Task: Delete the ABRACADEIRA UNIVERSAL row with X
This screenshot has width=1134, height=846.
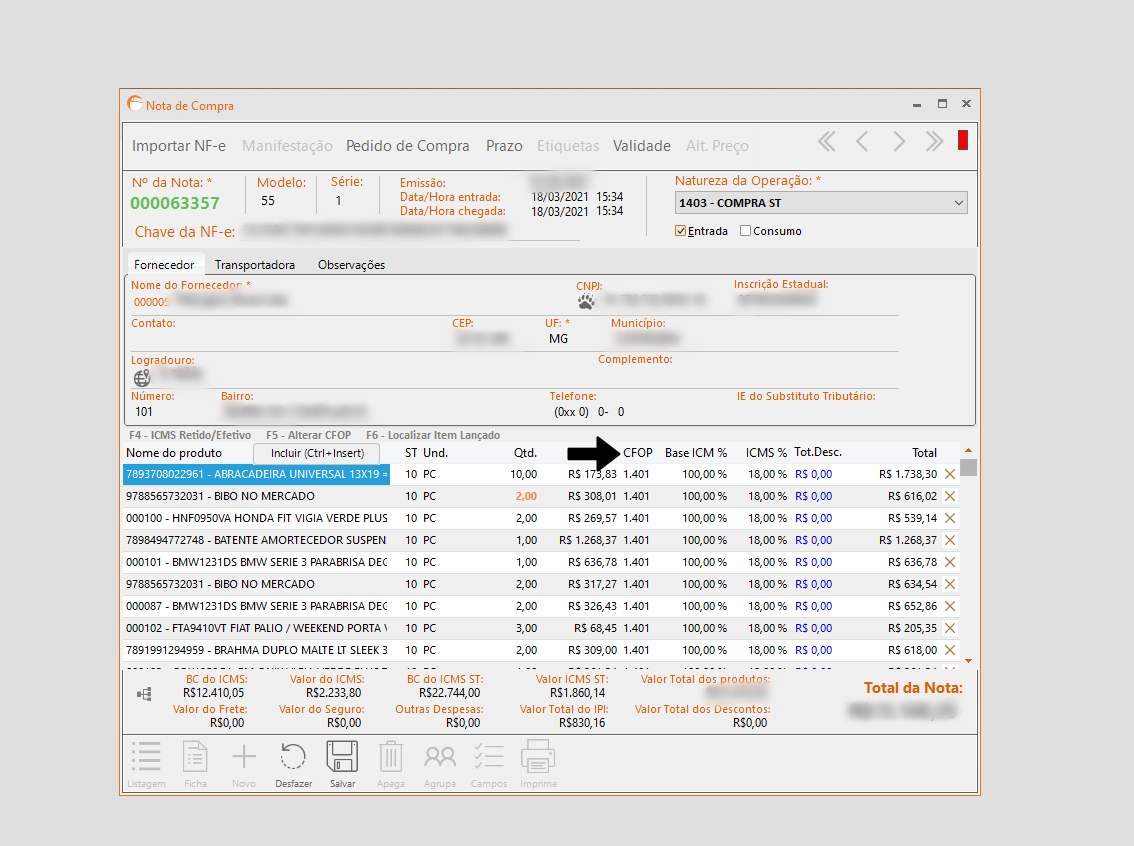Action: 950,474
